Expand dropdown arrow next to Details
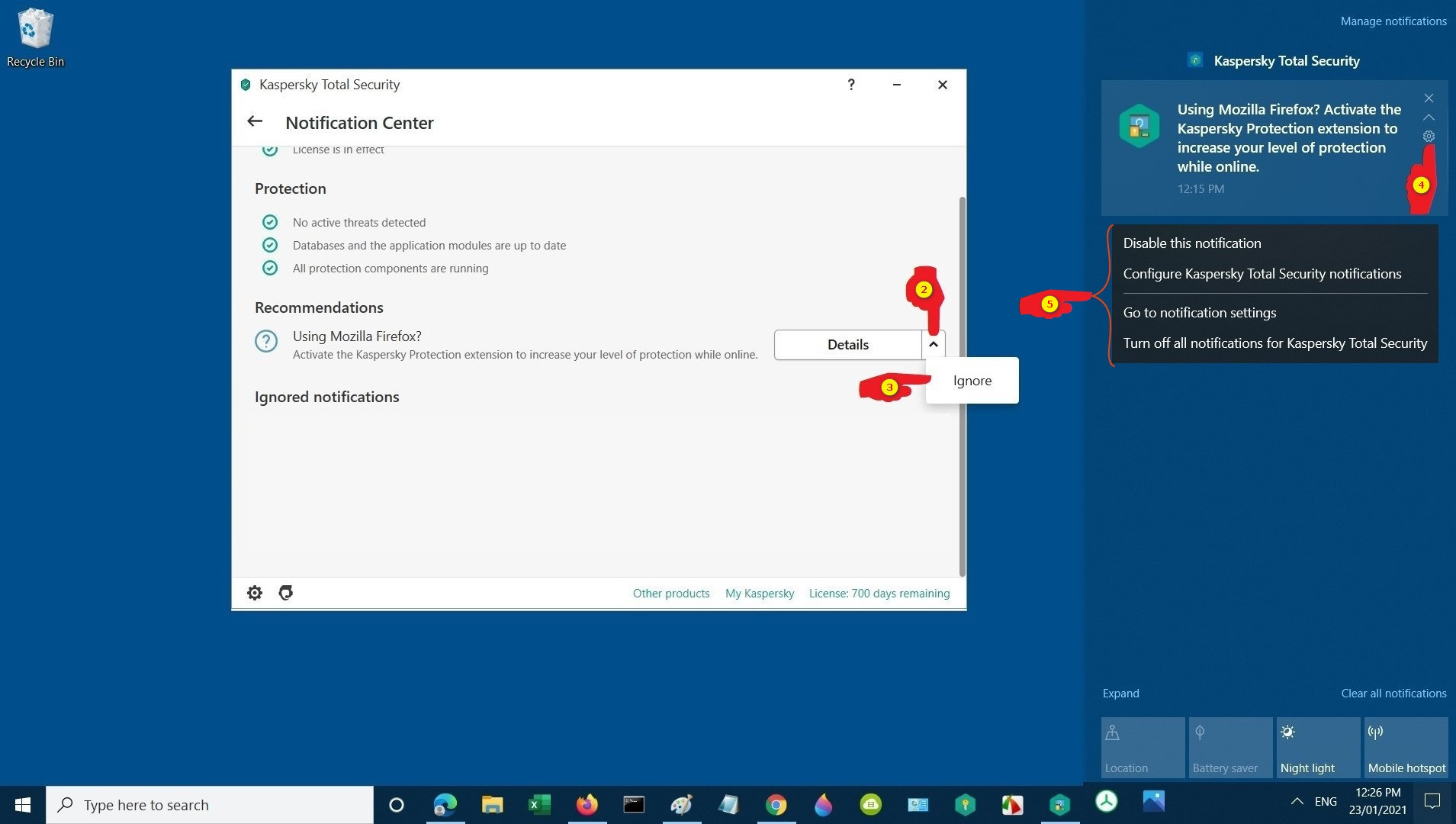The width and height of the screenshot is (1456, 824). pos(933,345)
